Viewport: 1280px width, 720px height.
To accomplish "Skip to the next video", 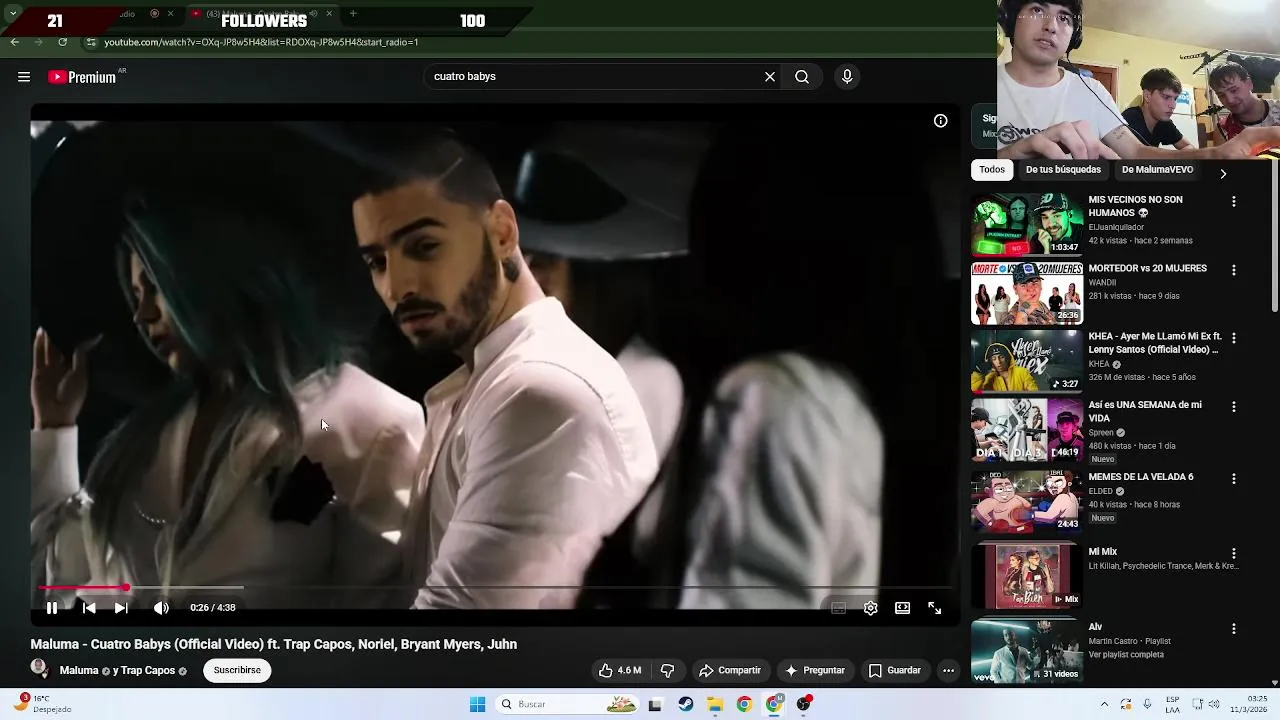I will coord(121,608).
